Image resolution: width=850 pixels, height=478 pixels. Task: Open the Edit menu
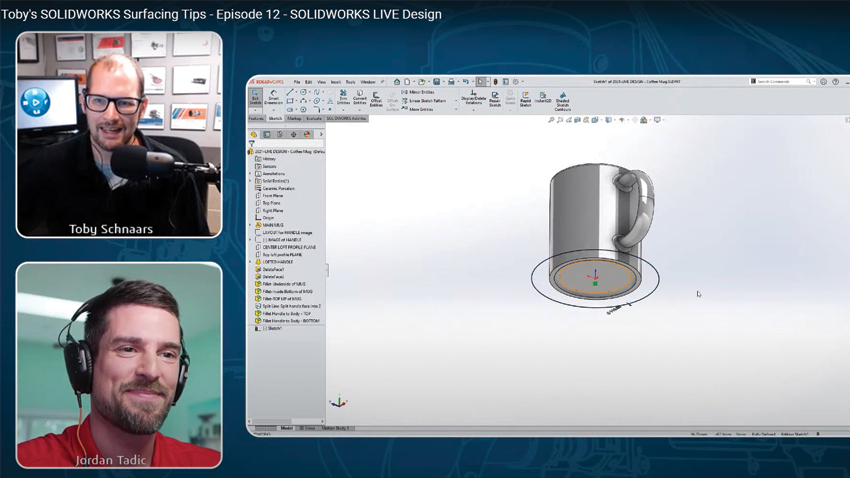[x=308, y=82]
